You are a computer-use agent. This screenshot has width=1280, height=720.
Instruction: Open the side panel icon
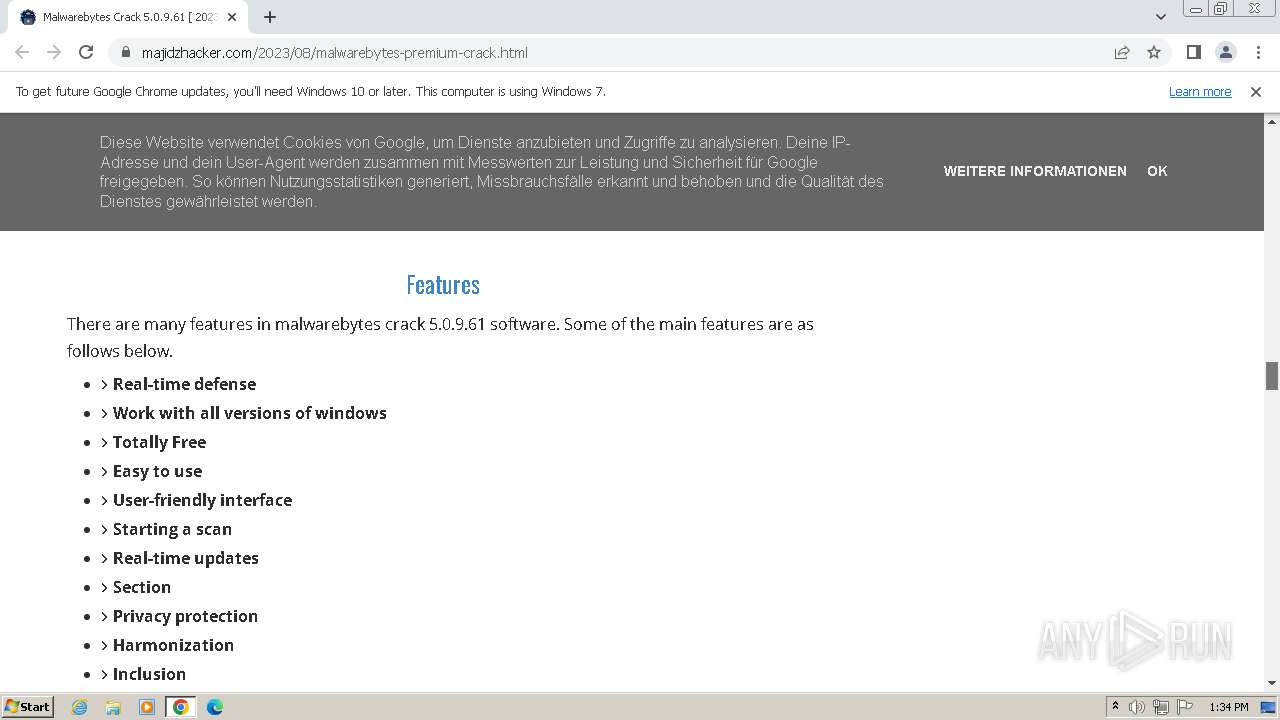click(x=1193, y=52)
